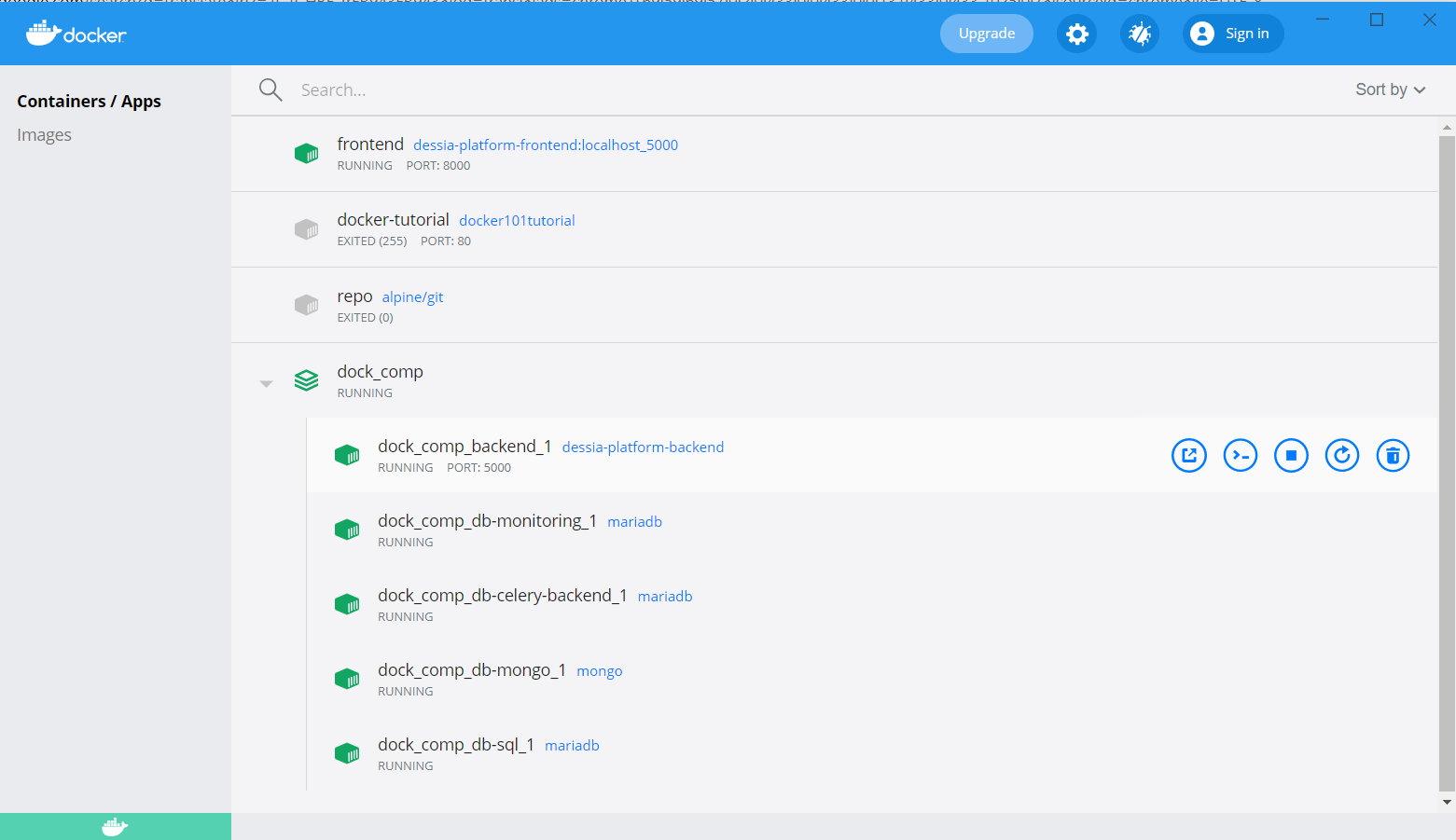This screenshot has height=840, width=1456.
Task: Select the dock_comp app name
Action: click(380, 372)
